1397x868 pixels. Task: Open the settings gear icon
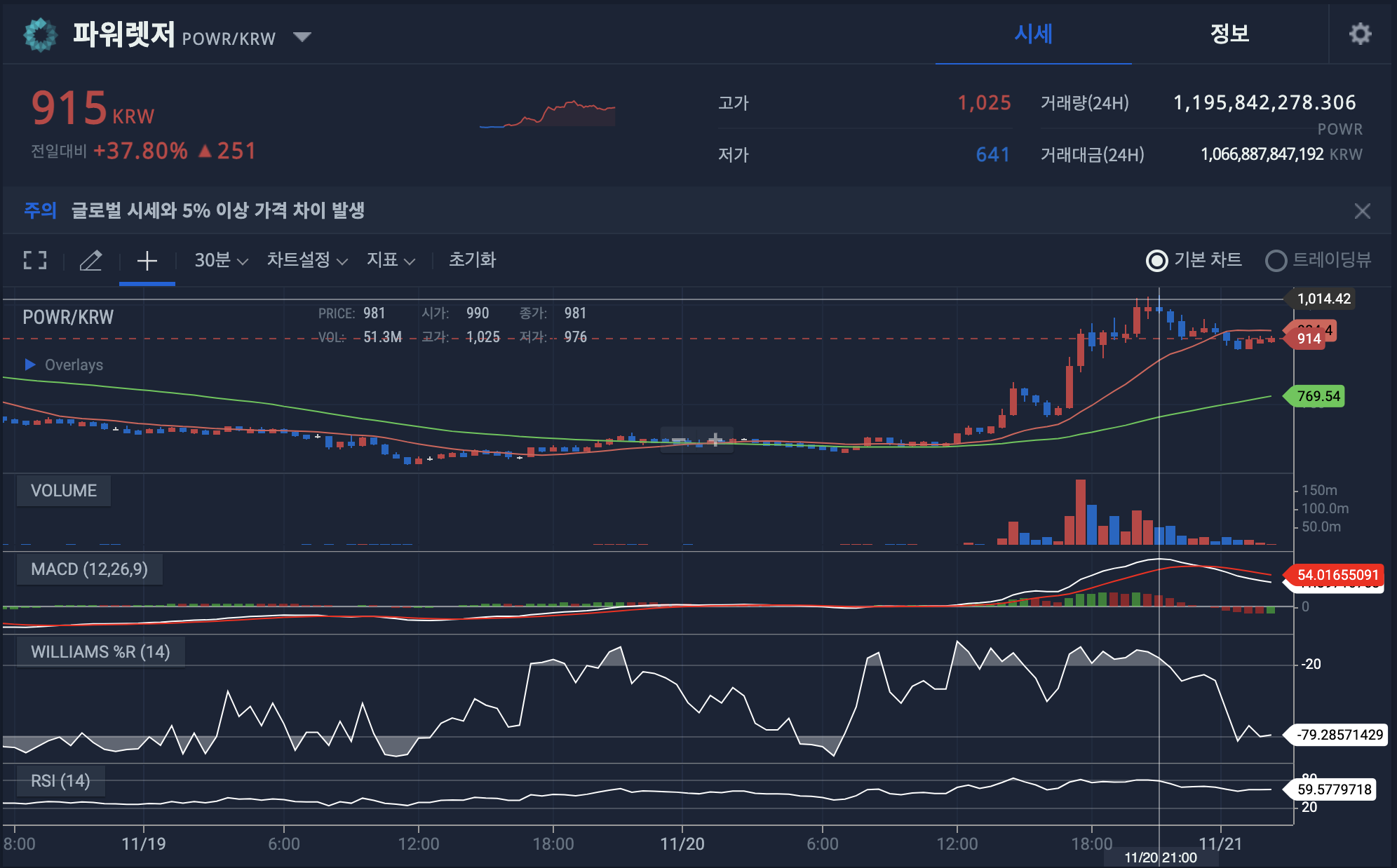click(1360, 34)
